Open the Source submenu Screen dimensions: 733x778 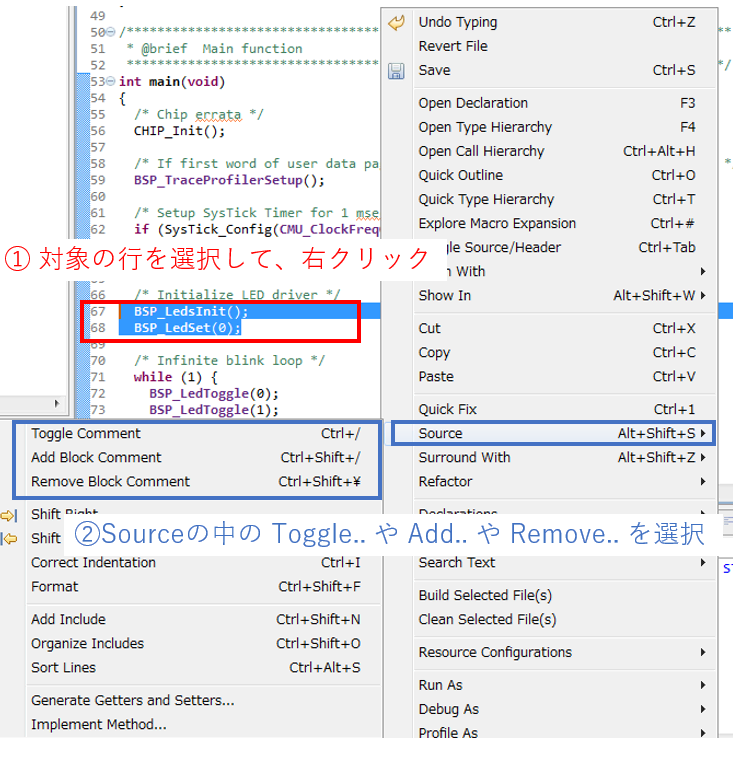tap(553, 433)
